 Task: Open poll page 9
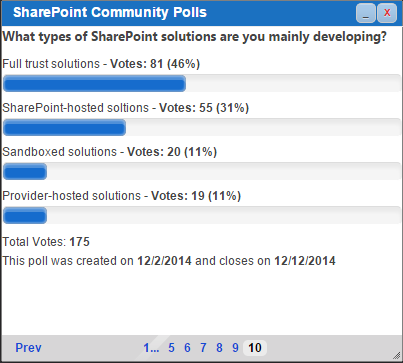coord(235,348)
